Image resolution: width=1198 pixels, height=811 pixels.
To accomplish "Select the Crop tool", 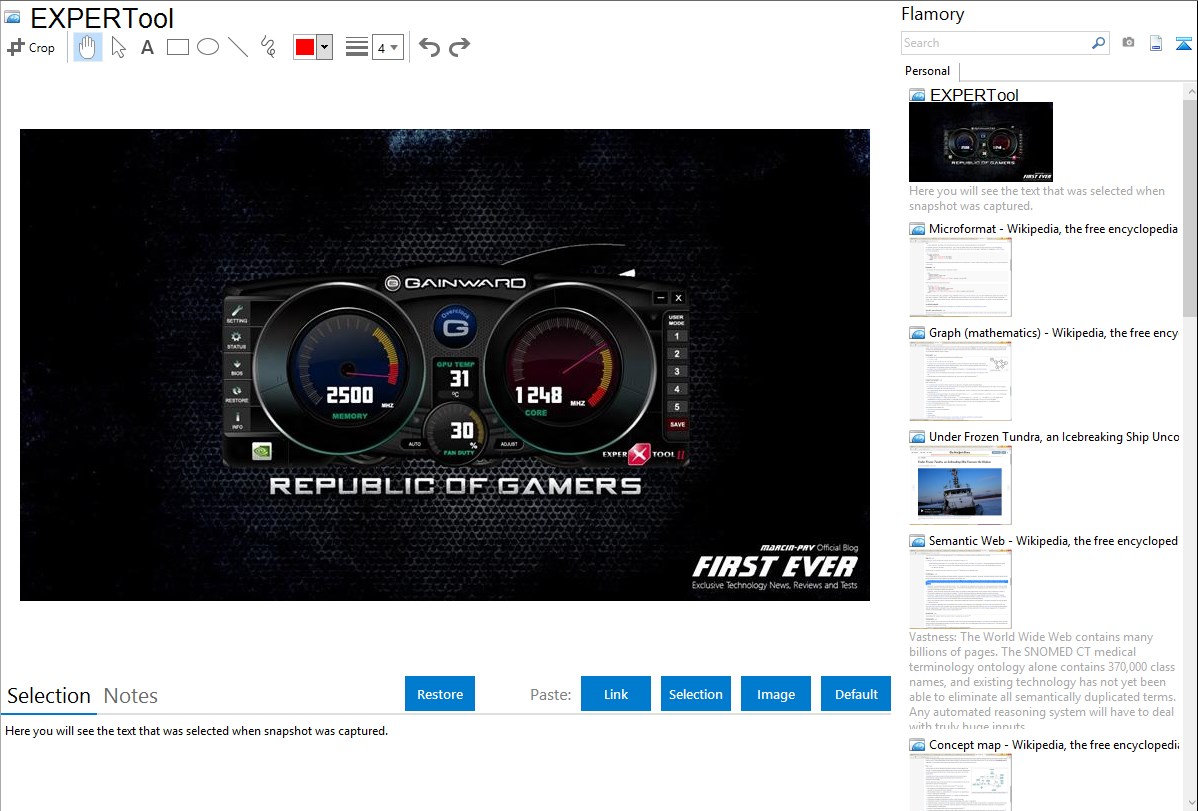I will 31,47.
